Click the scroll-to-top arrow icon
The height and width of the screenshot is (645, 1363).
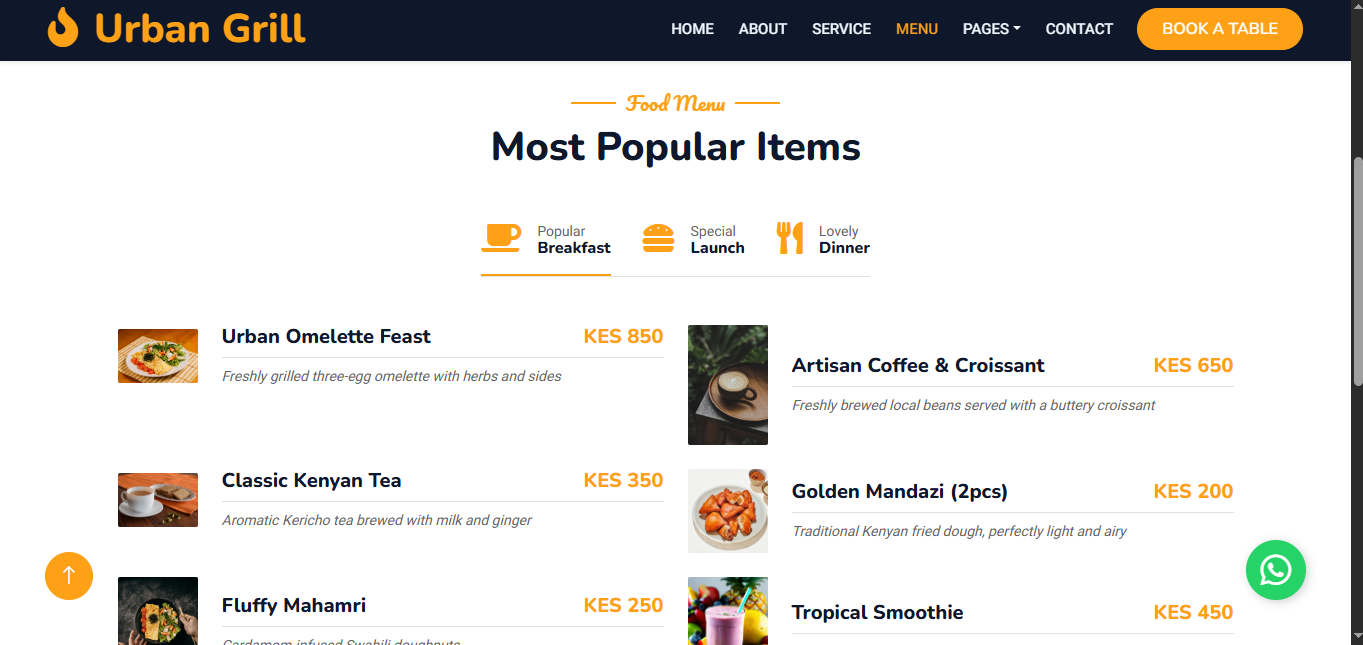(x=68, y=576)
